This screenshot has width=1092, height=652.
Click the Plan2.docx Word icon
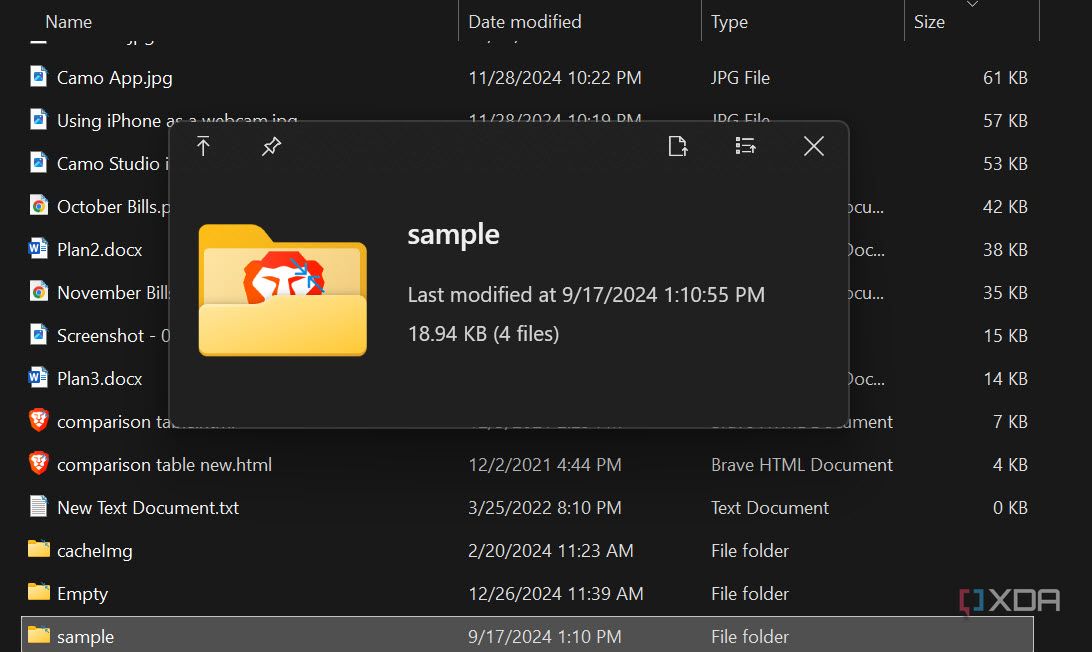38,249
